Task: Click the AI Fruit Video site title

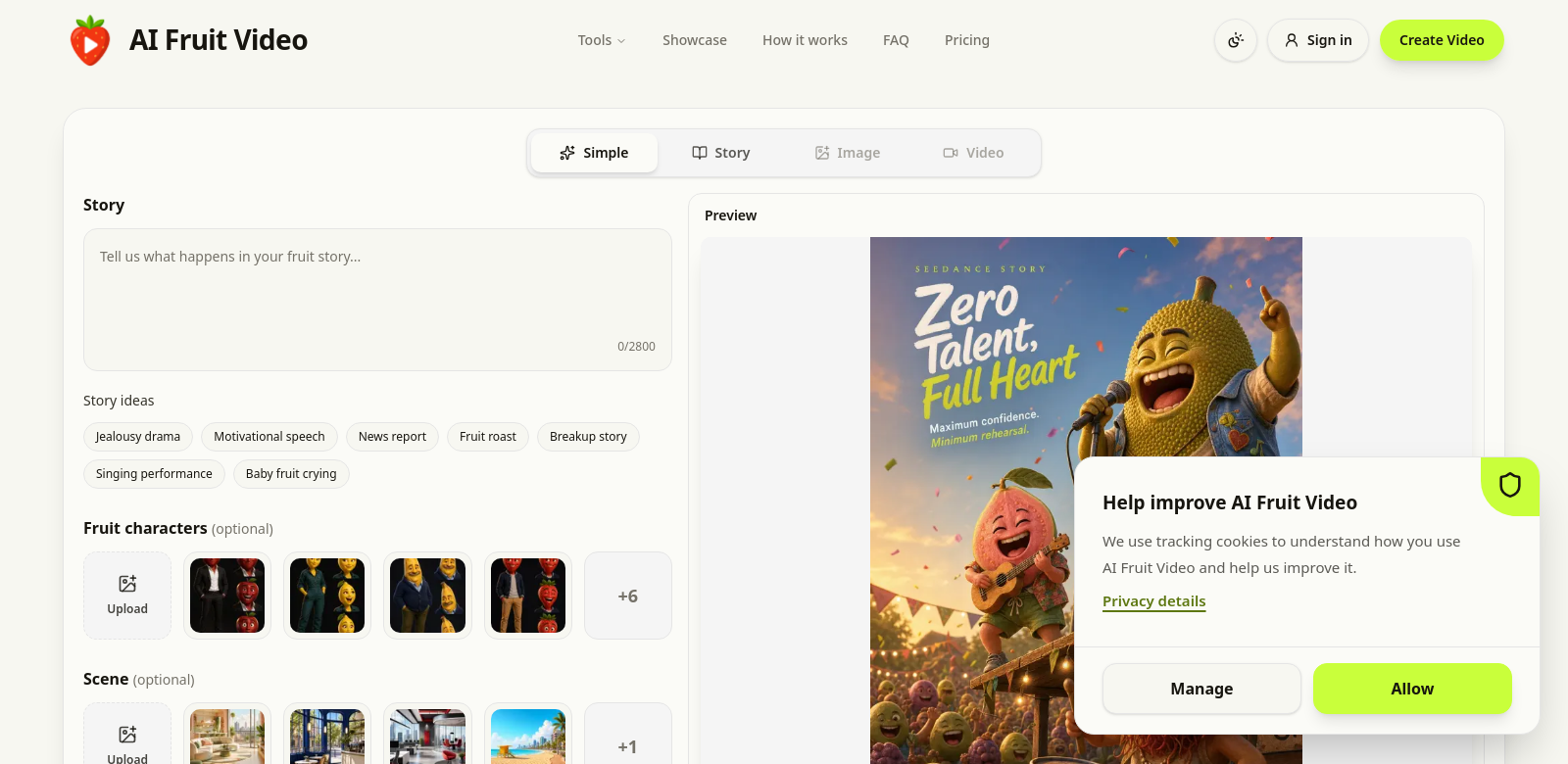Action: (x=219, y=40)
